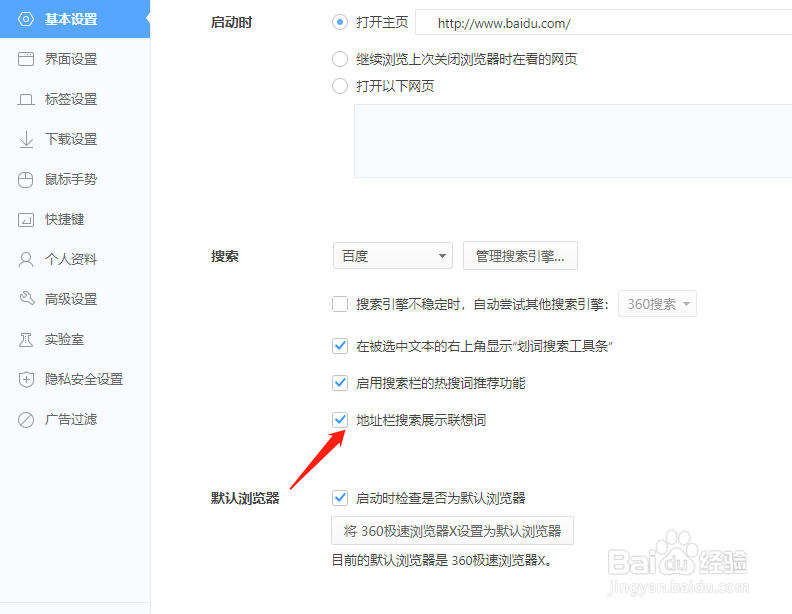Click 将360极速浏览器X设置为默认浏览器 button

pos(453,531)
